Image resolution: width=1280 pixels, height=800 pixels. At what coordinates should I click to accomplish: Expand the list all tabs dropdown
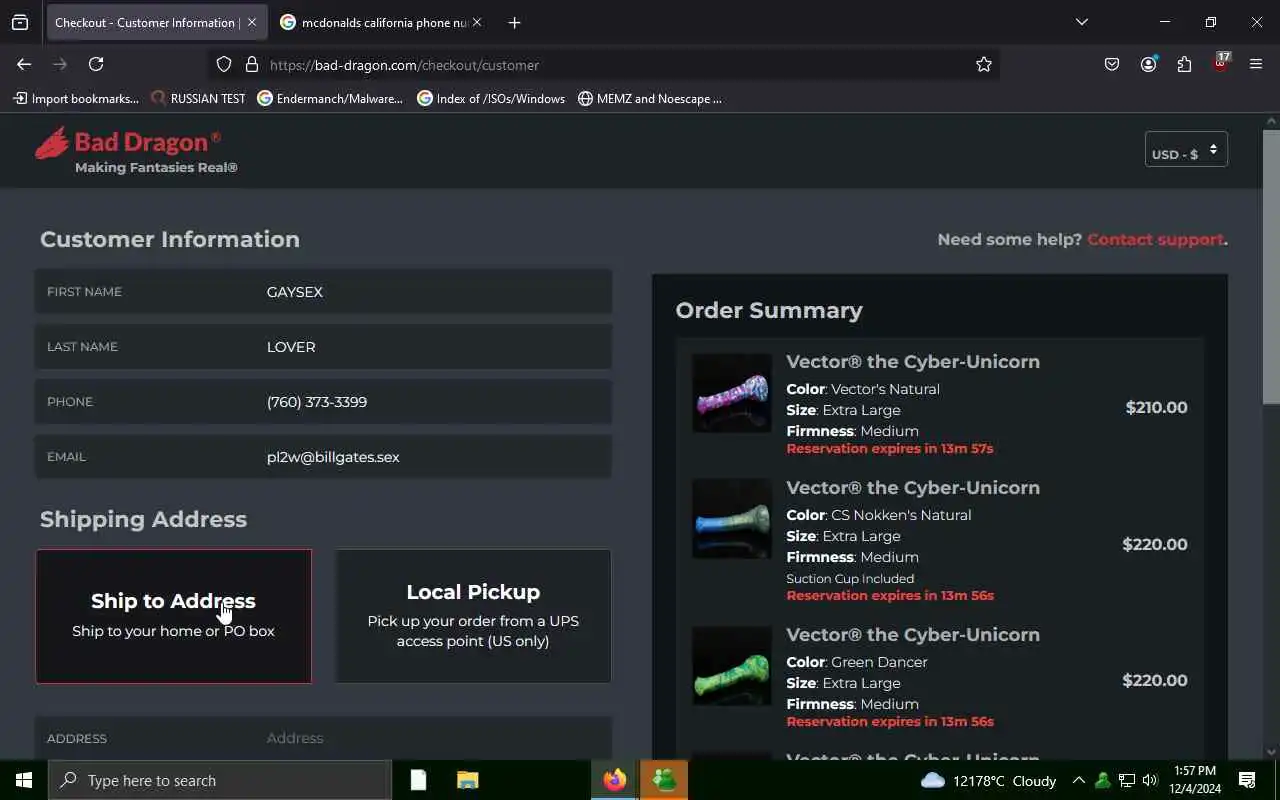(x=1081, y=22)
